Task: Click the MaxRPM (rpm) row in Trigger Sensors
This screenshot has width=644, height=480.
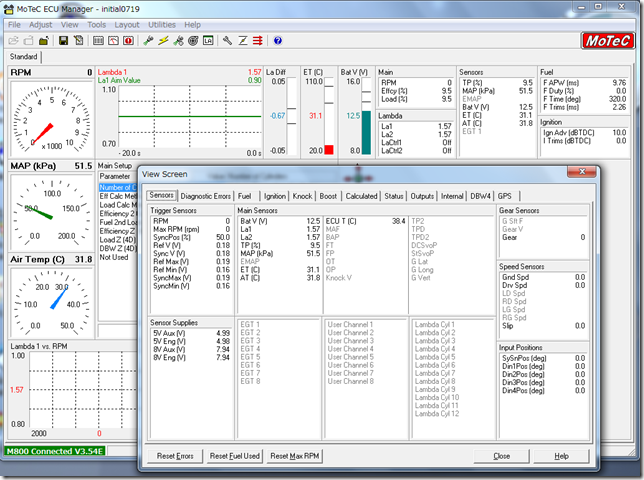Action: pyautogui.click(x=191, y=229)
